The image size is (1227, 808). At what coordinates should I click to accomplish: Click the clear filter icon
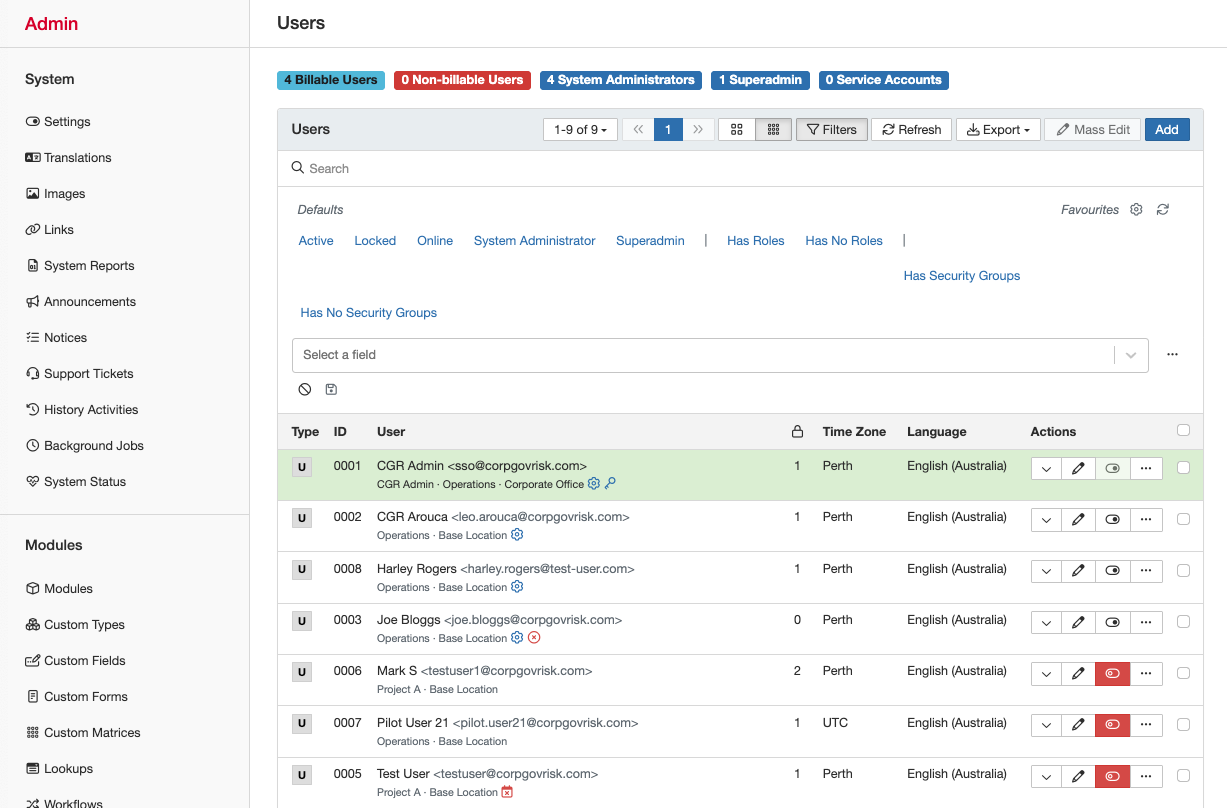(x=305, y=389)
